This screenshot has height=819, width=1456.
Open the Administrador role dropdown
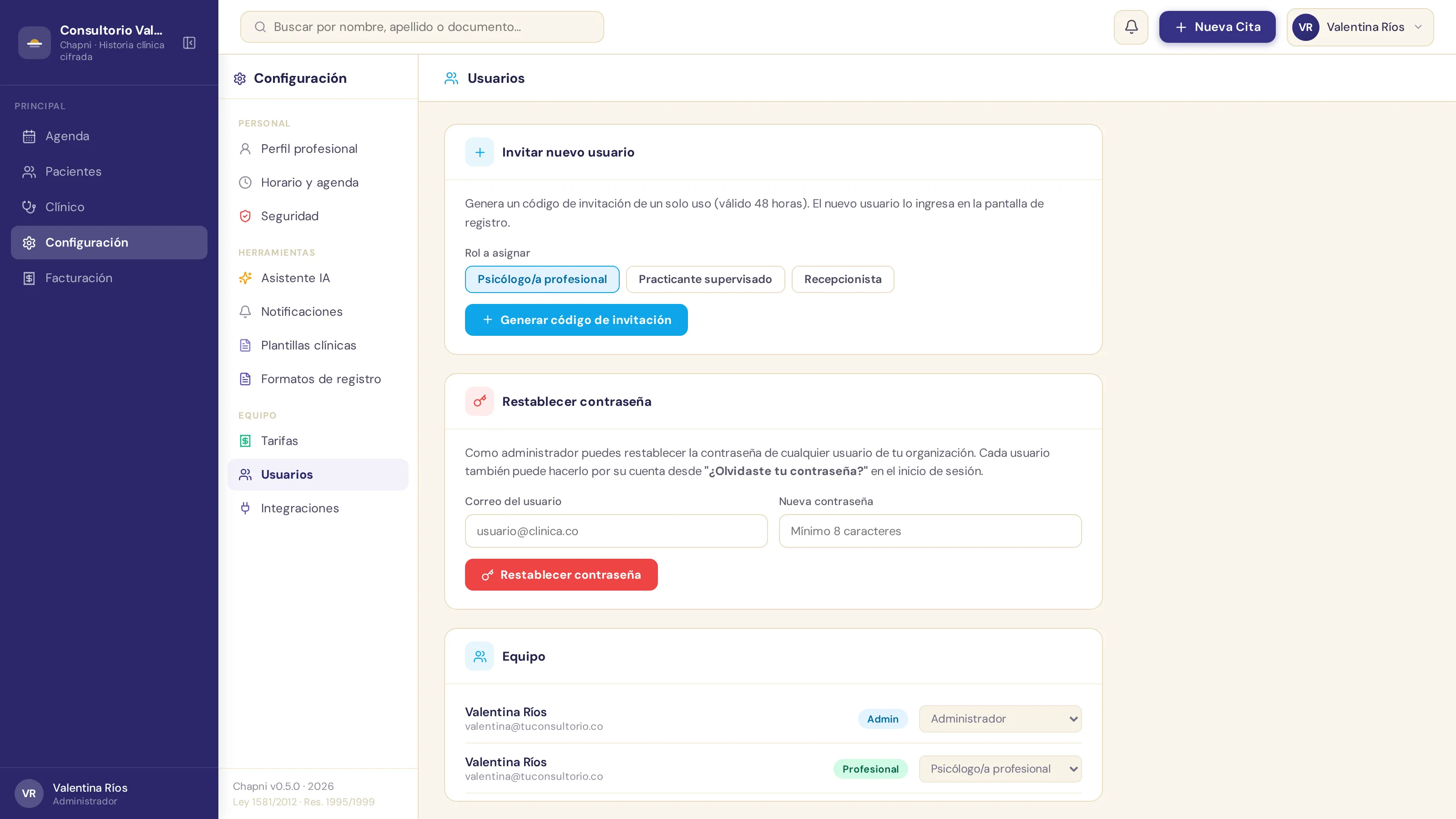point(1001,719)
